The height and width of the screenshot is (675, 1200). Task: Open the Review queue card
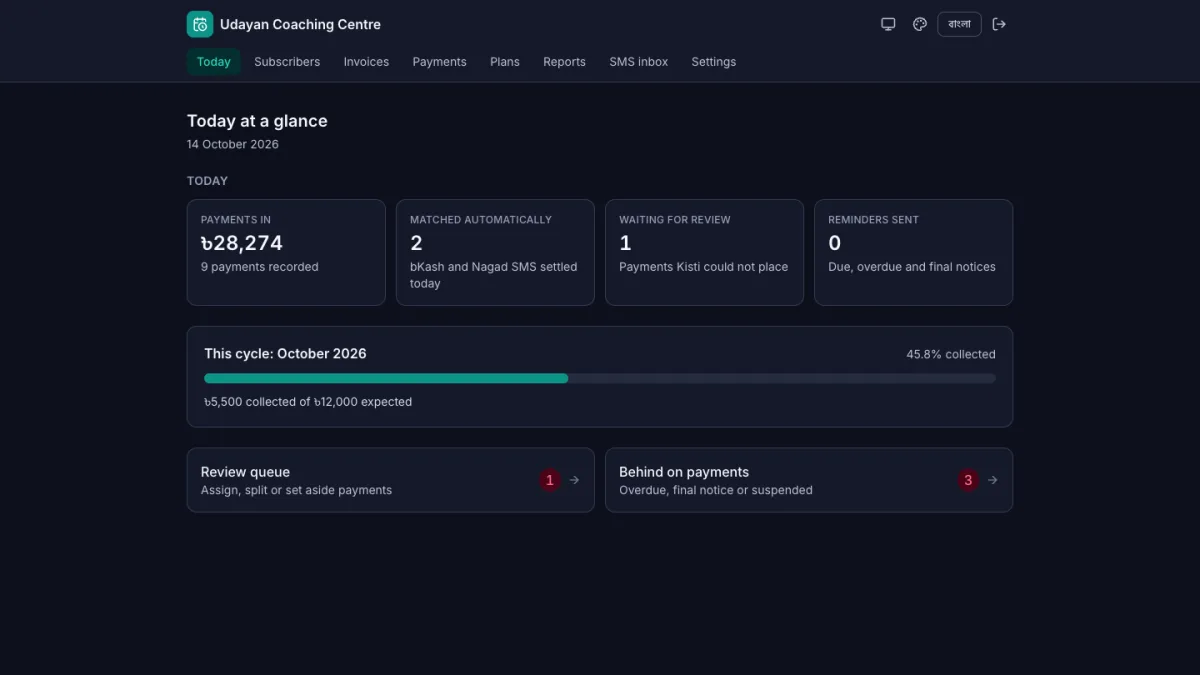pyautogui.click(x=391, y=480)
